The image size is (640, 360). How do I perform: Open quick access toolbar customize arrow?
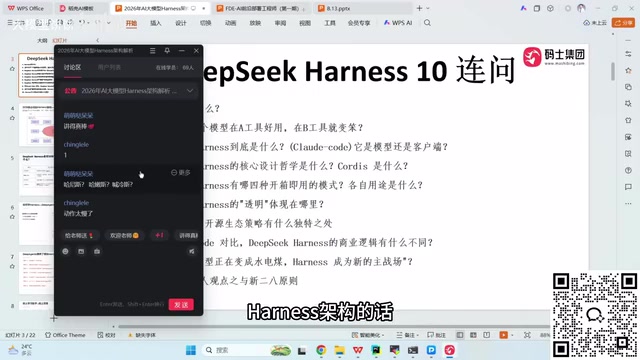[x=109, y=23]
